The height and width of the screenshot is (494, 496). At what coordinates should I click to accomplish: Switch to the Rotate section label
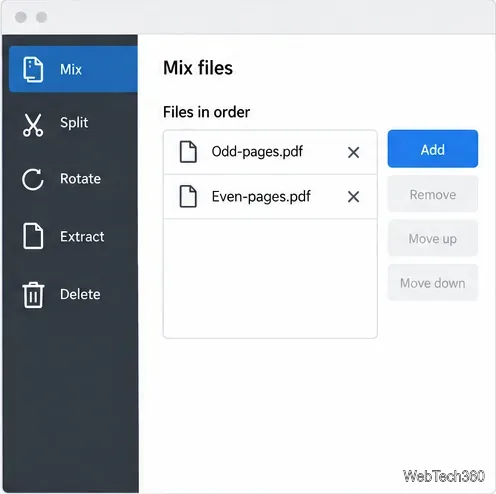coord(80,179)
